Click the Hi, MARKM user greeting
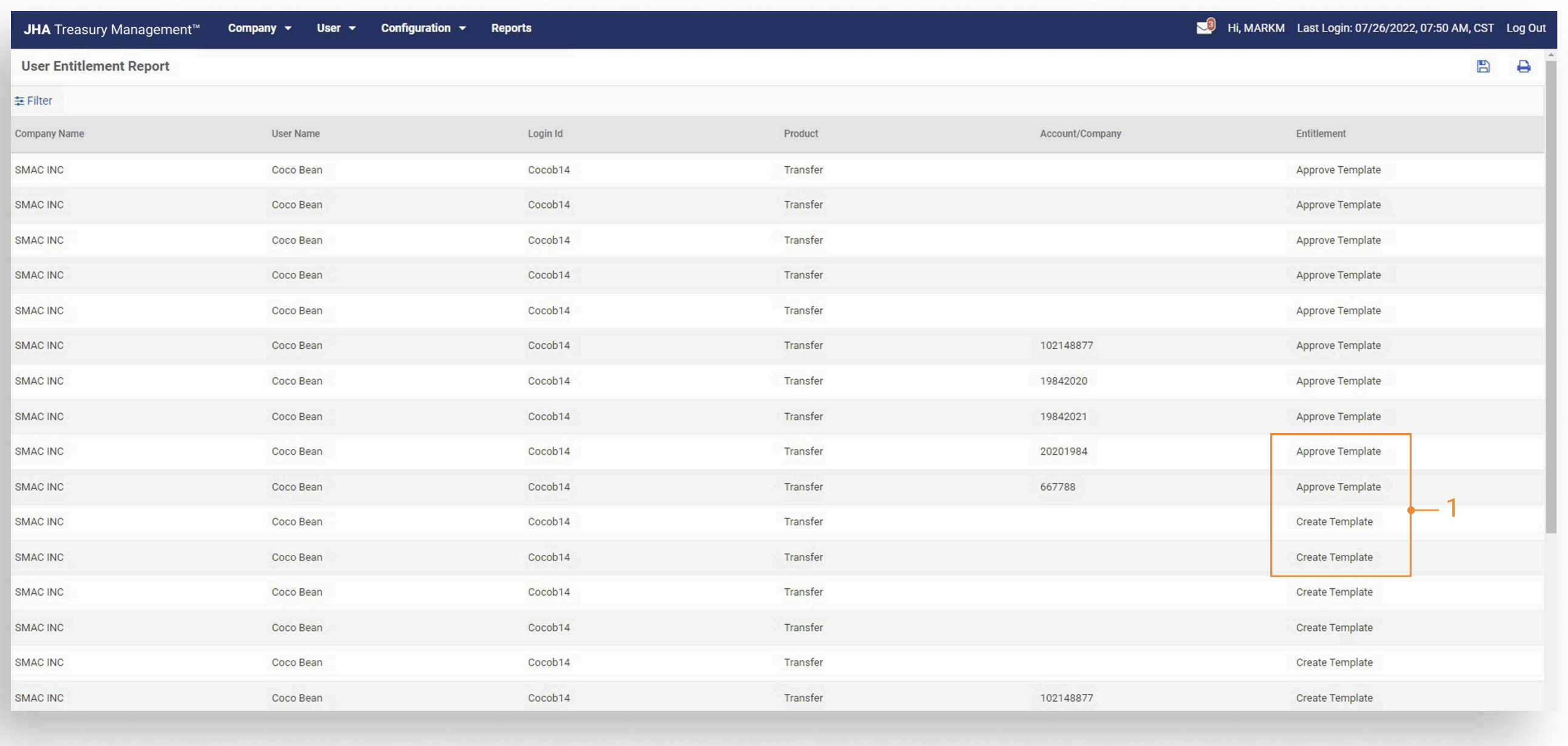The height and width of the screenshot is (746, 1568). [1255, 28]
